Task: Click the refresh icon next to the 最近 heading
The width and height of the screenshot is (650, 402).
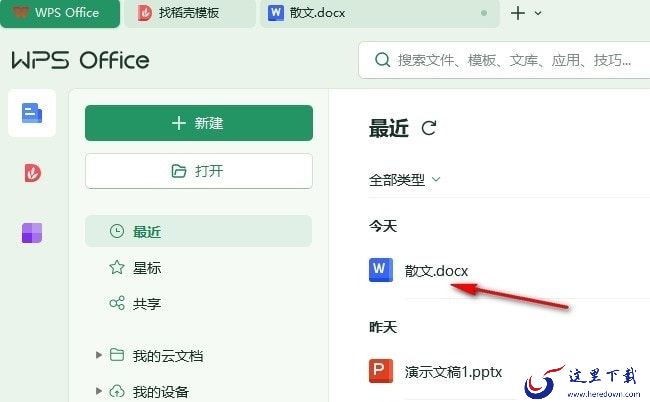Action: click(429, 128)
